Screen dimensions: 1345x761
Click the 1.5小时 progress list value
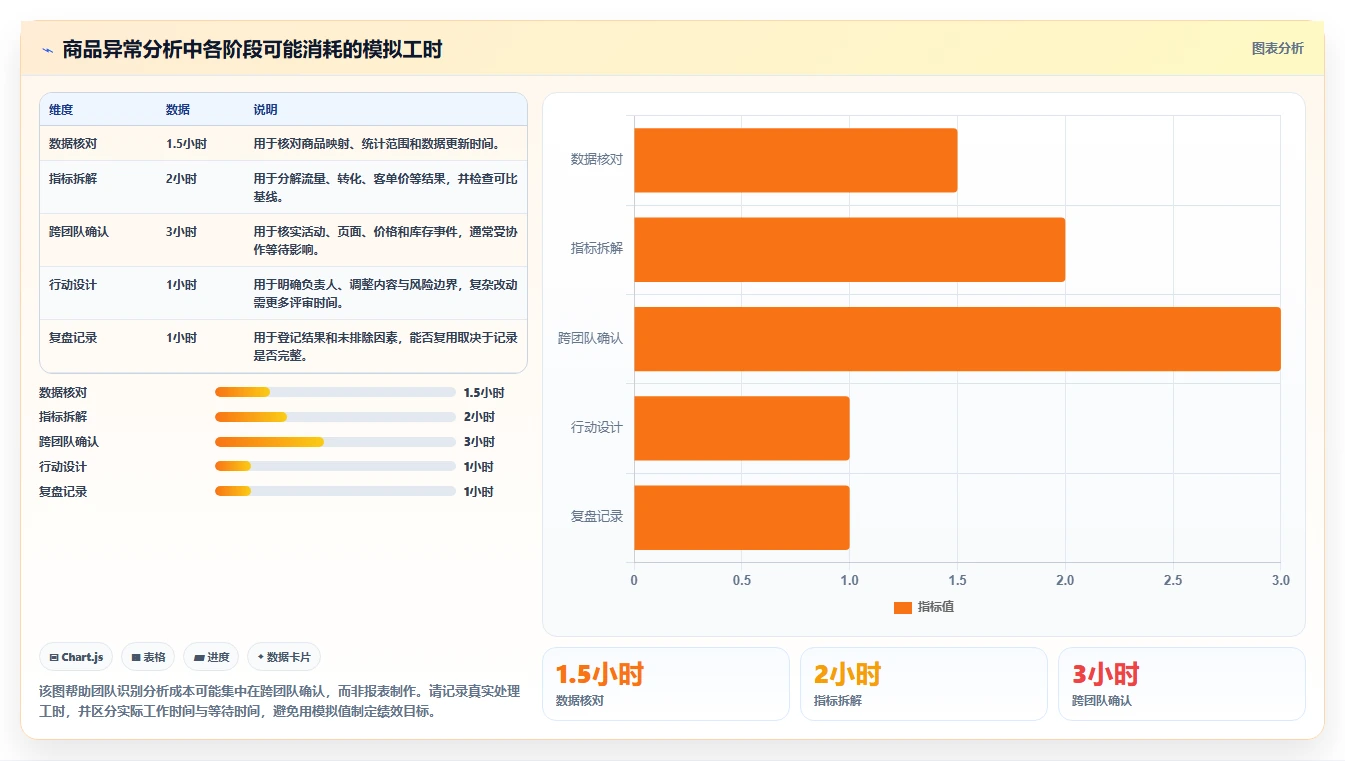[484, 392]
